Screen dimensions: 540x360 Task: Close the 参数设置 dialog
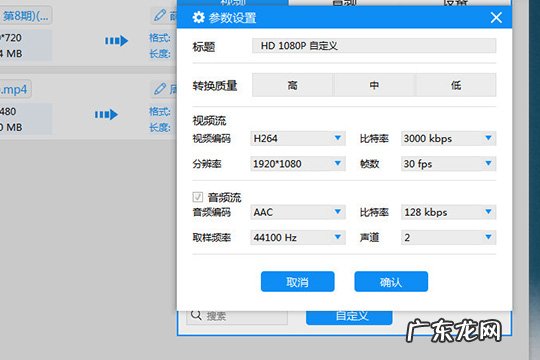pyautogui.click(x=496, y=17)
